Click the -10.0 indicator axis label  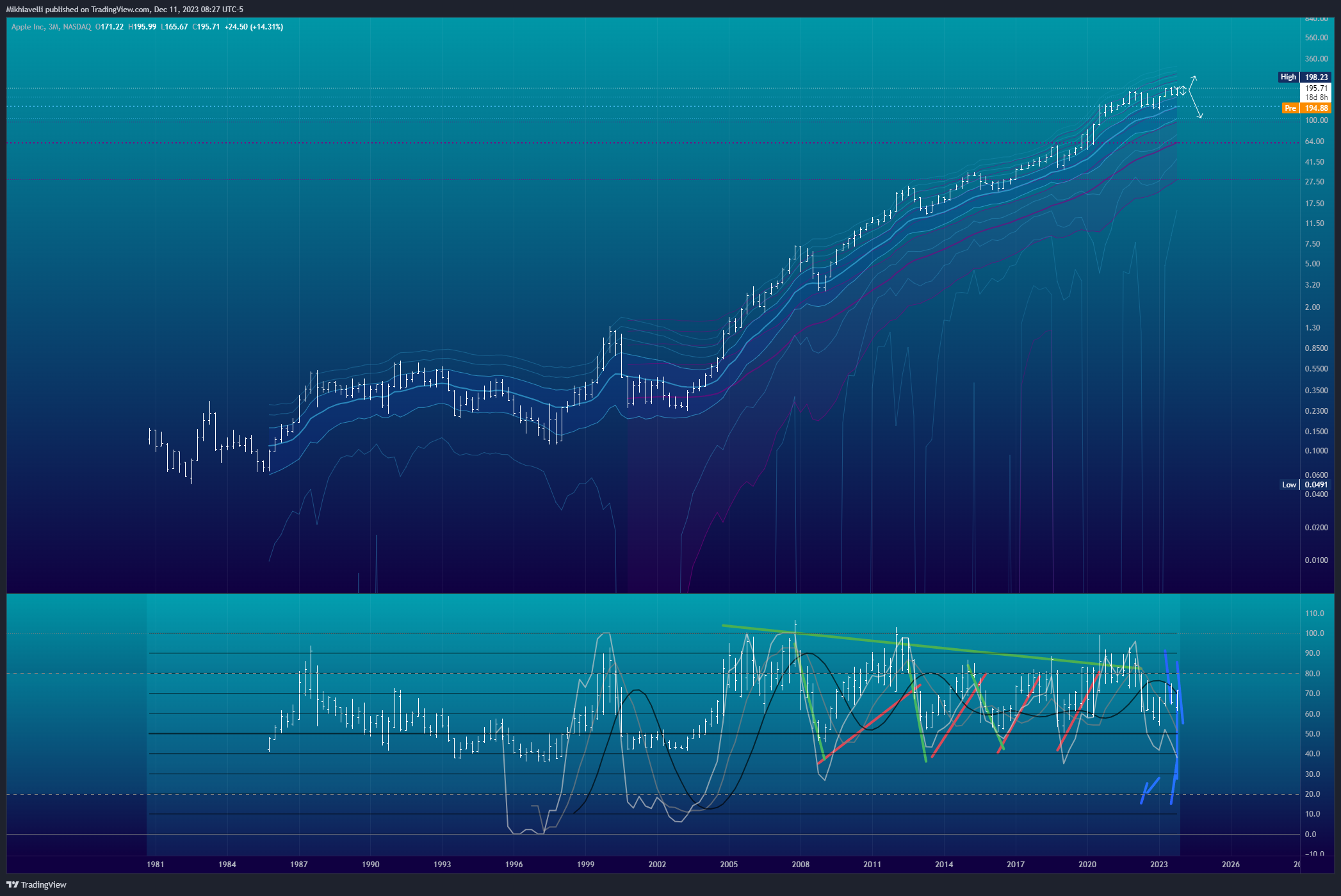[1314, 854]
